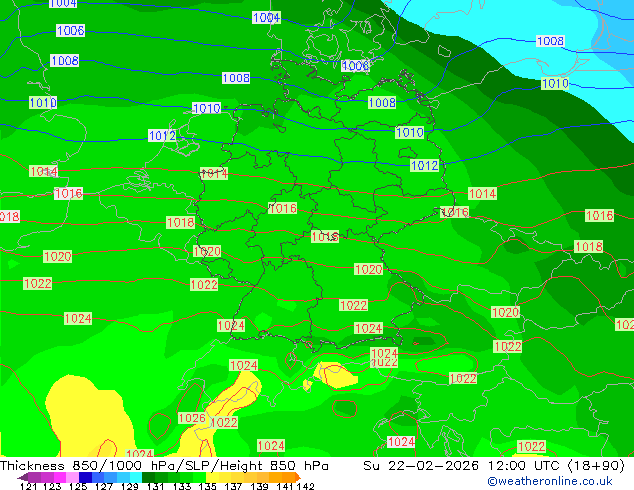Viewport: 634px width, 490px height.
Task: Click the purple arrow at legend's low end
Action: (x=22, y=478)
